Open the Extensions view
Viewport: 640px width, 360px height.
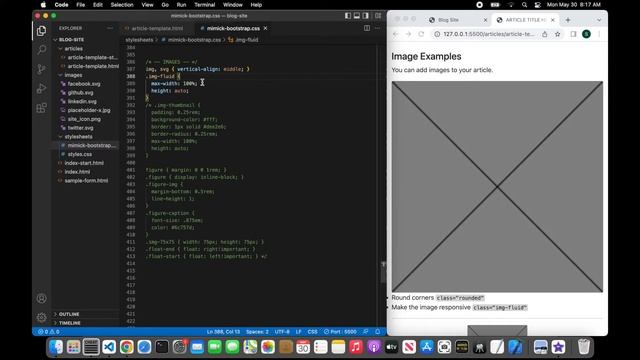click(x=41, y=108)
